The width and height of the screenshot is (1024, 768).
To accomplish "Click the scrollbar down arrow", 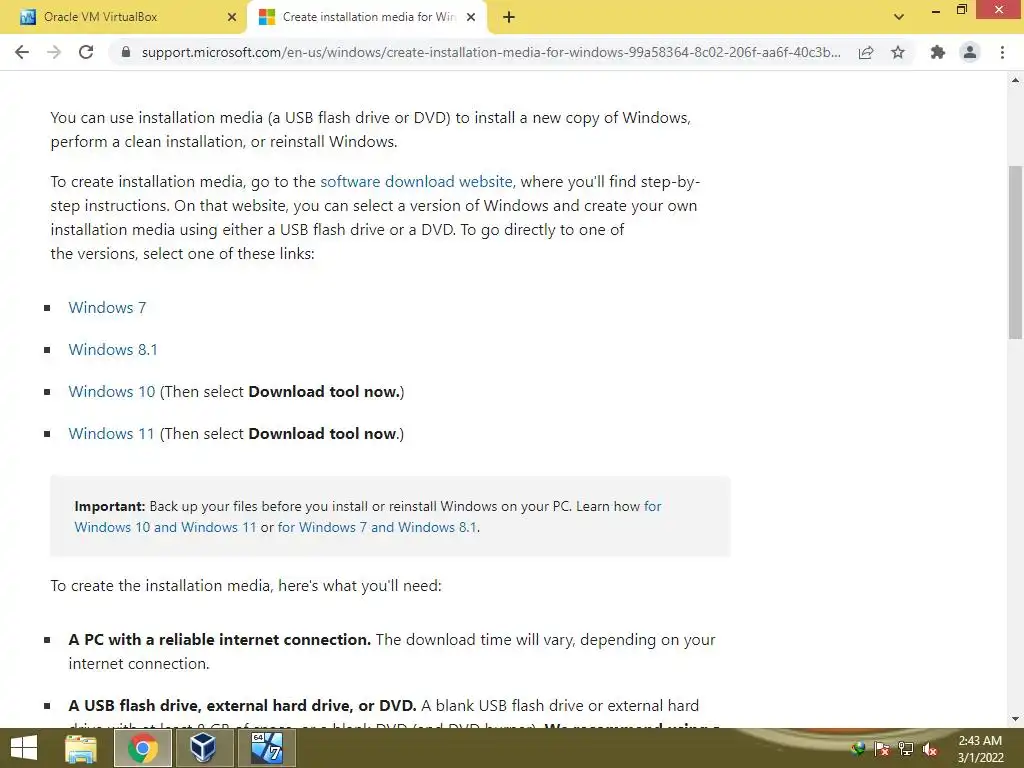I will 1015,719.
